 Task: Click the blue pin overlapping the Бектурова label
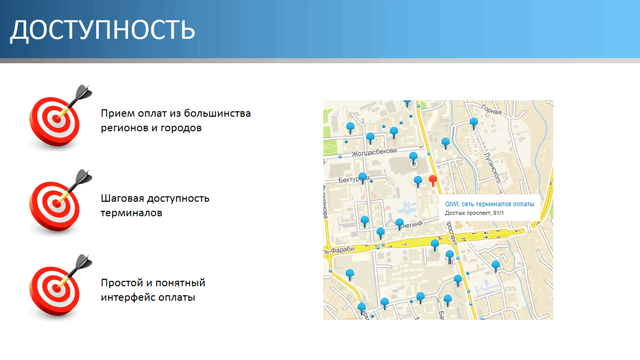pos(362,178)
